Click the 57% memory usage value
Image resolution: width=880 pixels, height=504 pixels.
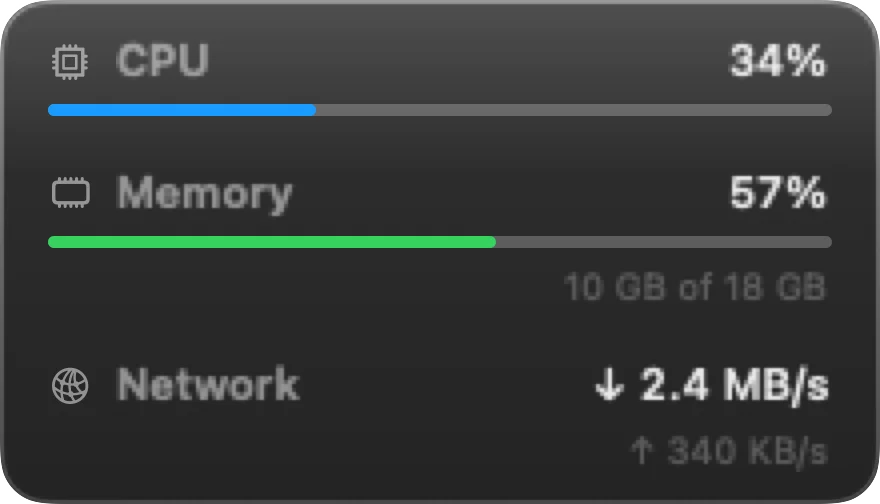click(x=777, y=193)
